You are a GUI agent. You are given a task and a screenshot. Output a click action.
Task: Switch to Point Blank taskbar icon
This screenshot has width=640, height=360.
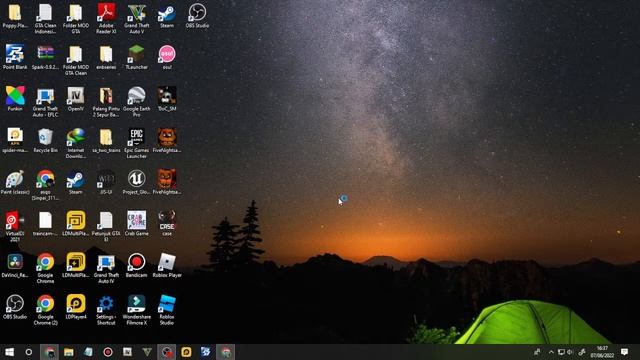click(x=206, y=352)
